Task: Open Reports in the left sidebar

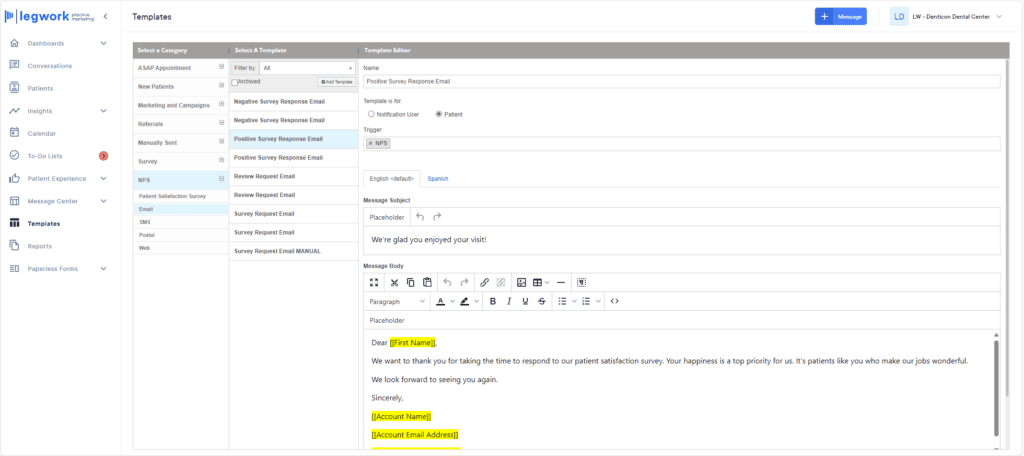Action: pyautogui.click(x=40, y=246)
